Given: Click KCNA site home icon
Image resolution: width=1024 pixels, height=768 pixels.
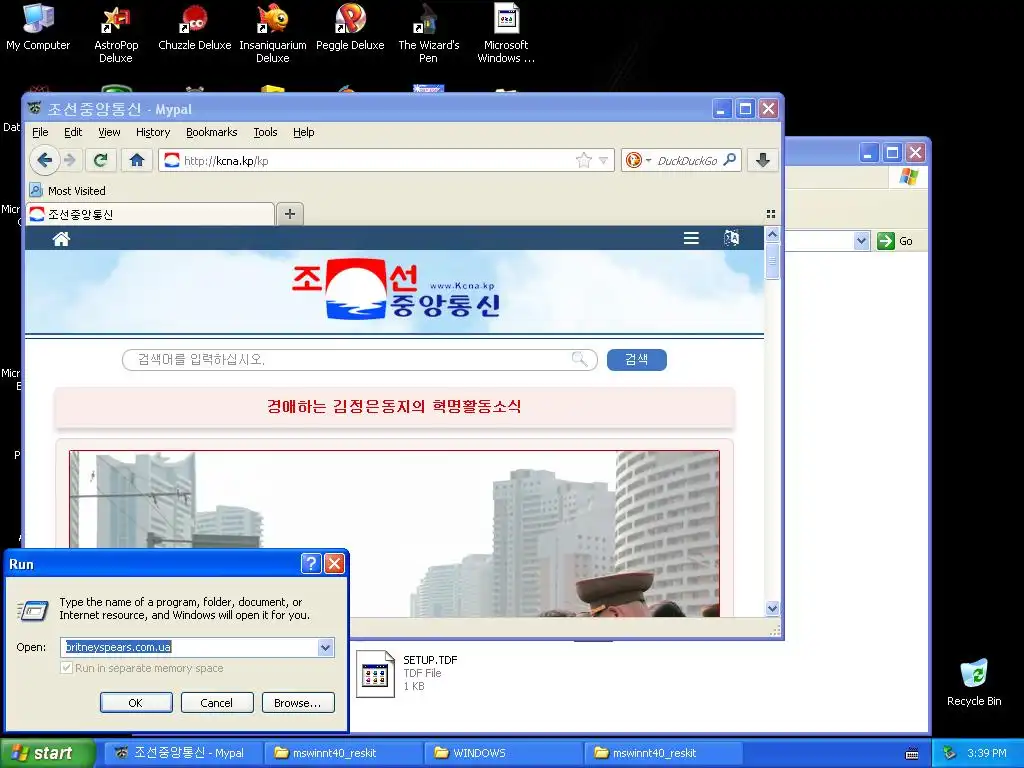Looking at the screenshot, I should click(x=61, y=239).
